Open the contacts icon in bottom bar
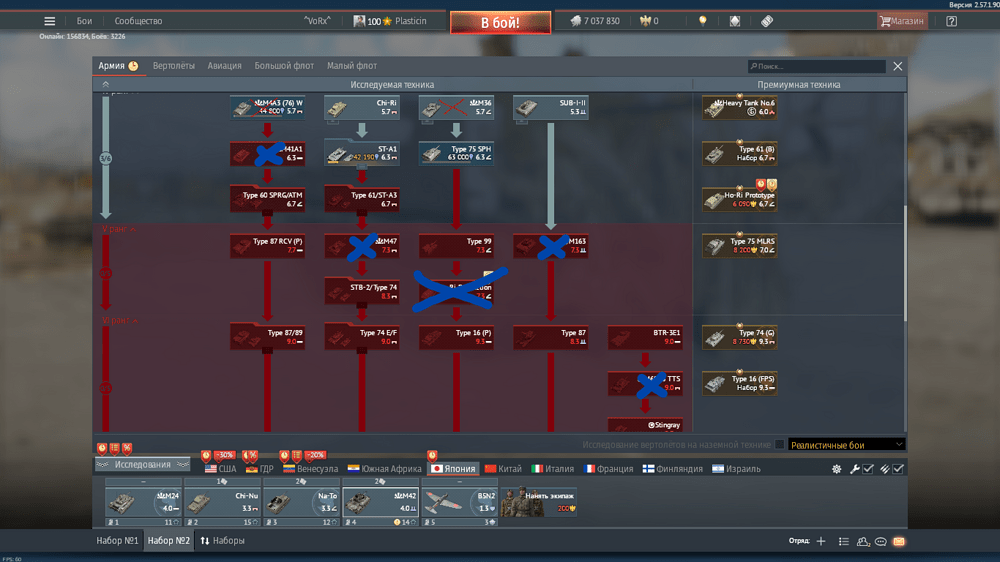Image resolution: width=1000 pixels, height=562 pixels. [x=863, y=541]
